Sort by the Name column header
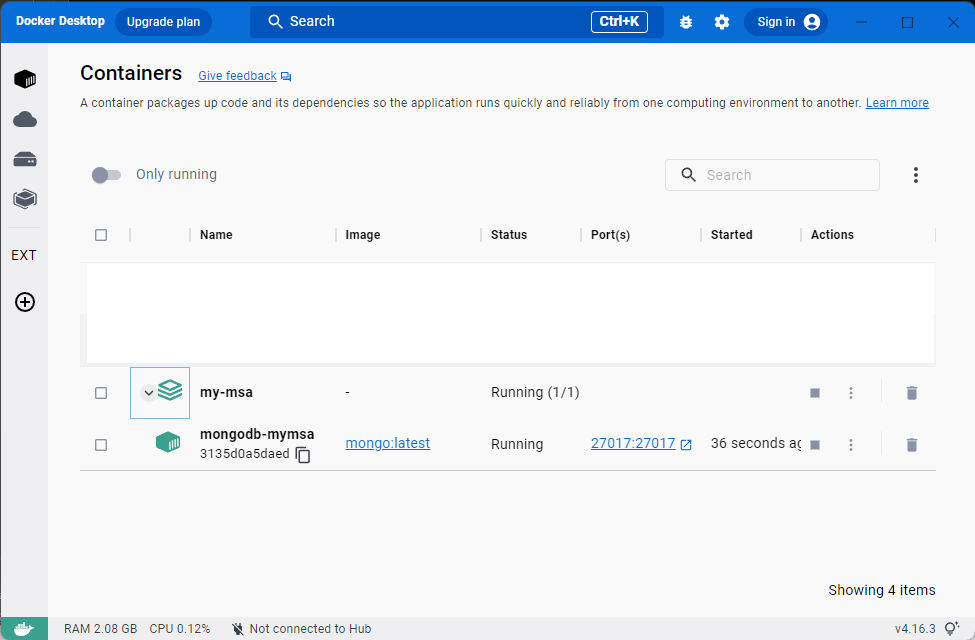Screen dimensions: 975x640 [x=216, y=235]
